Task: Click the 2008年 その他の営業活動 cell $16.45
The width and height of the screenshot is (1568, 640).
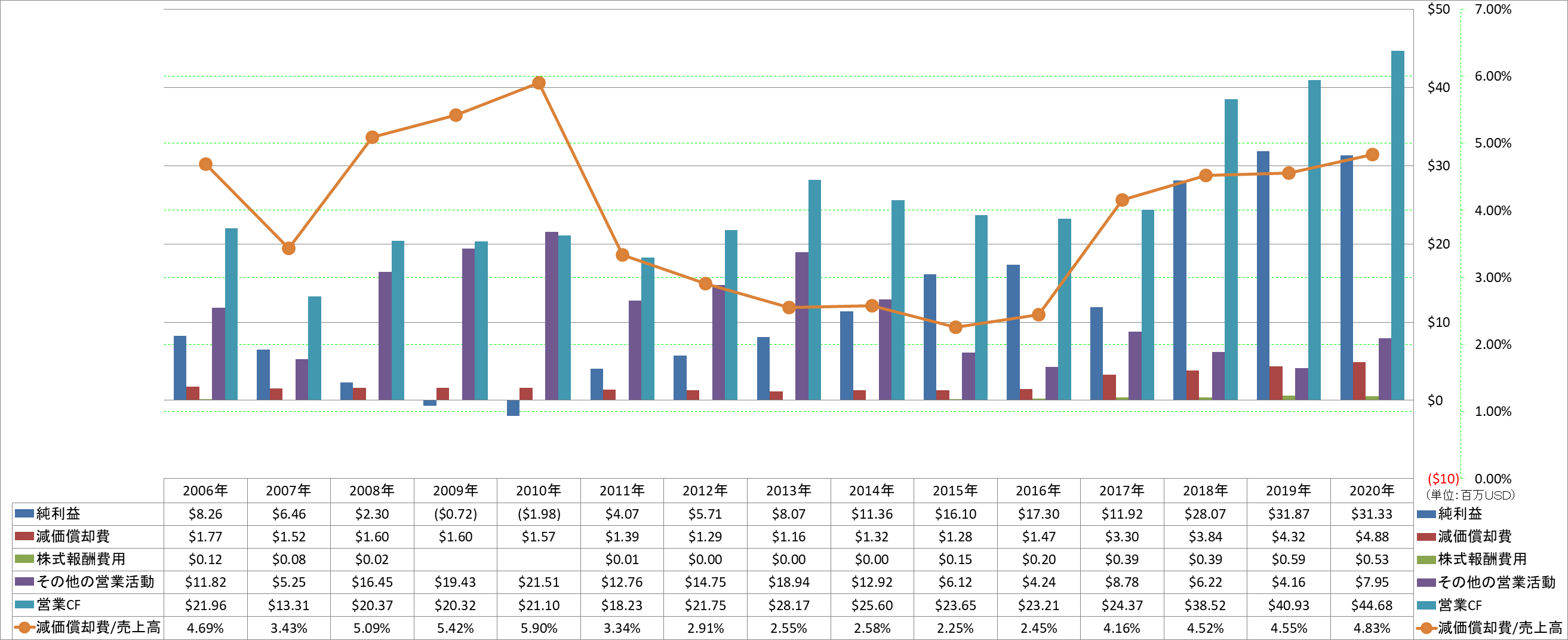Action: [x=372, y=582]
